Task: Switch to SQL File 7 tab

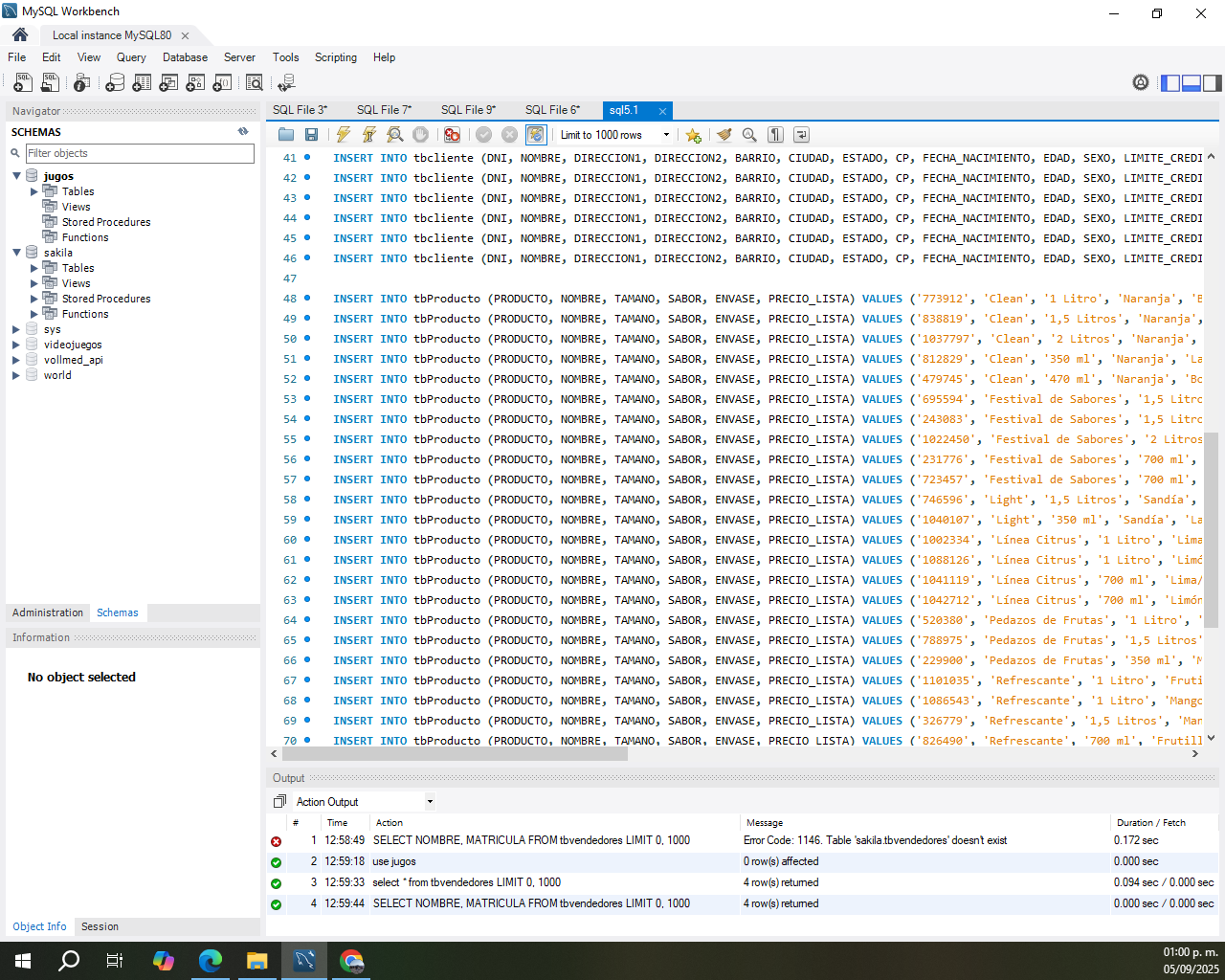Action: pyautogui.click(x=384, y=110)
